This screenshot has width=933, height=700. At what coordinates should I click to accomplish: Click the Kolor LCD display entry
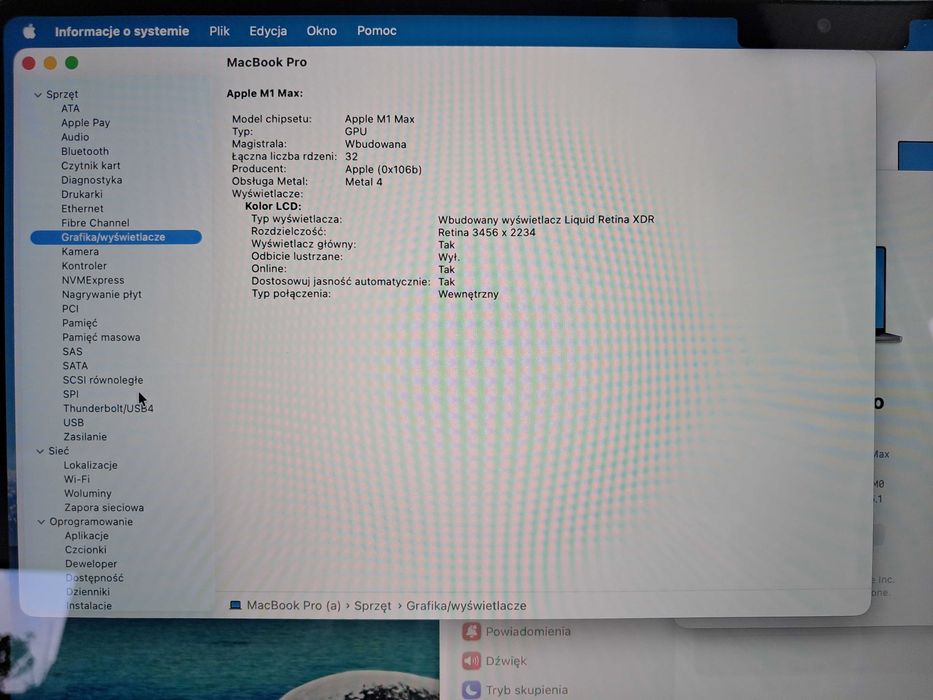[273, 207]
